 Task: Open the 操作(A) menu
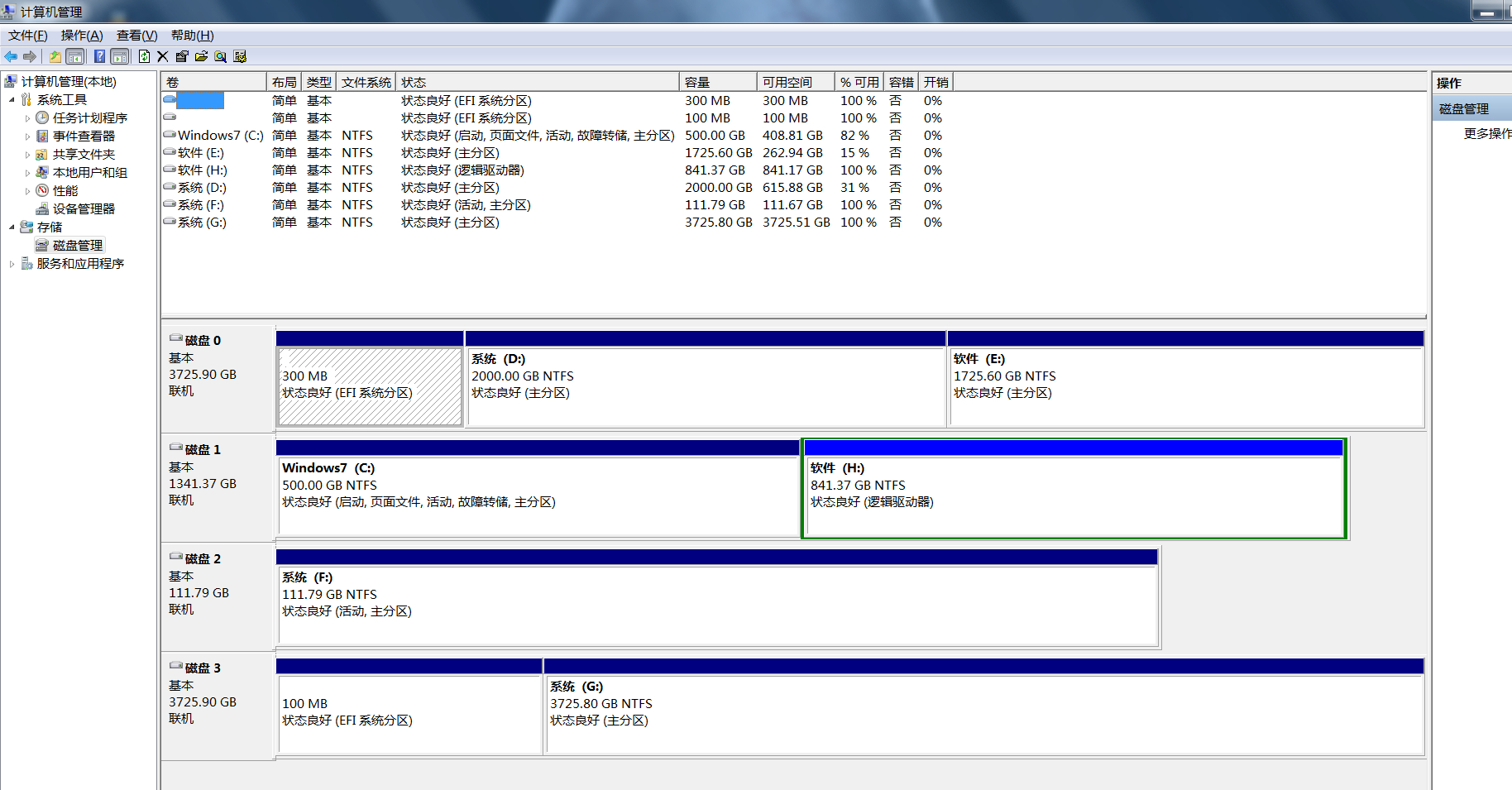click(82, 36)
